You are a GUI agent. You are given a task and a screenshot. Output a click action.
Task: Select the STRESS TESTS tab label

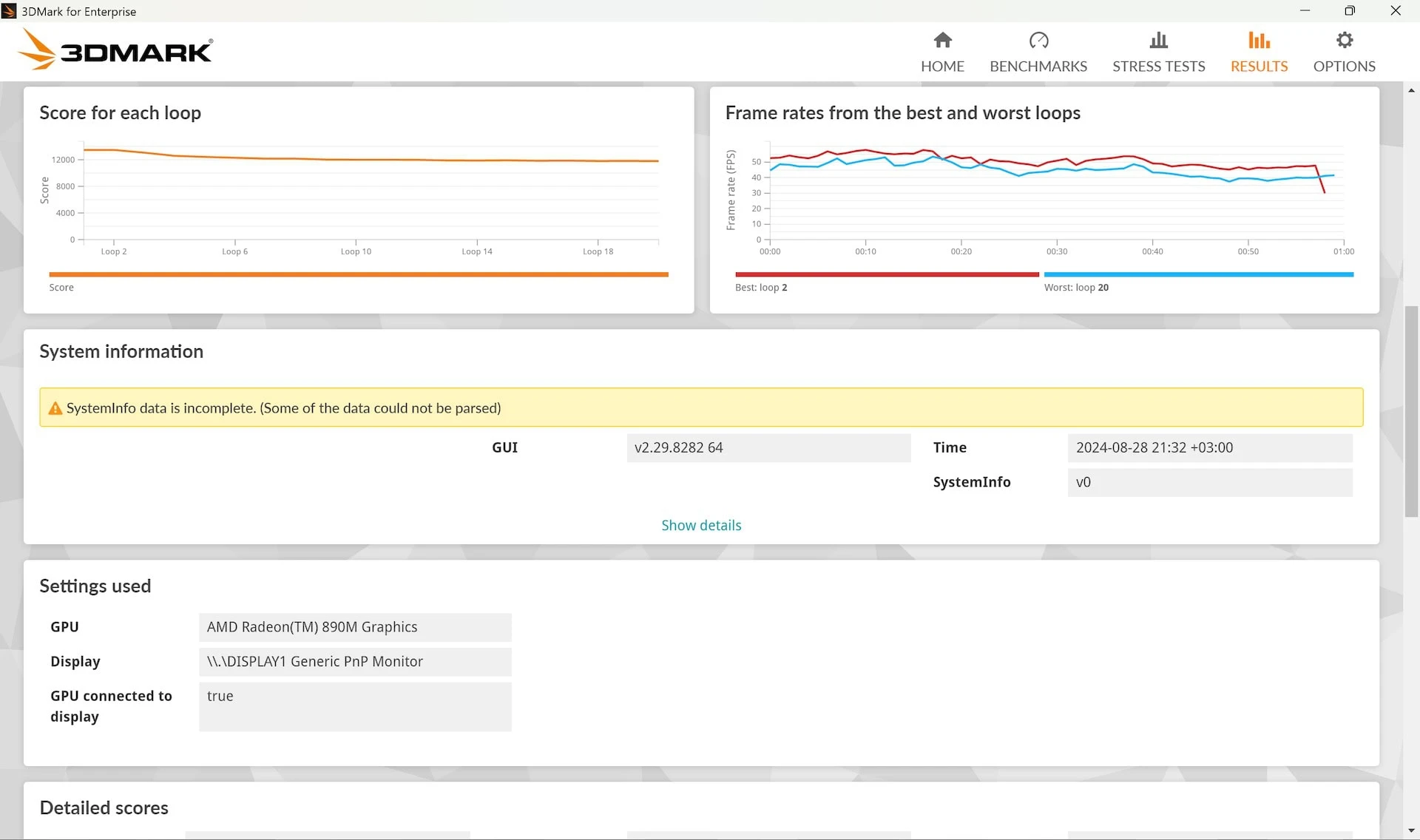point(1159,67)
